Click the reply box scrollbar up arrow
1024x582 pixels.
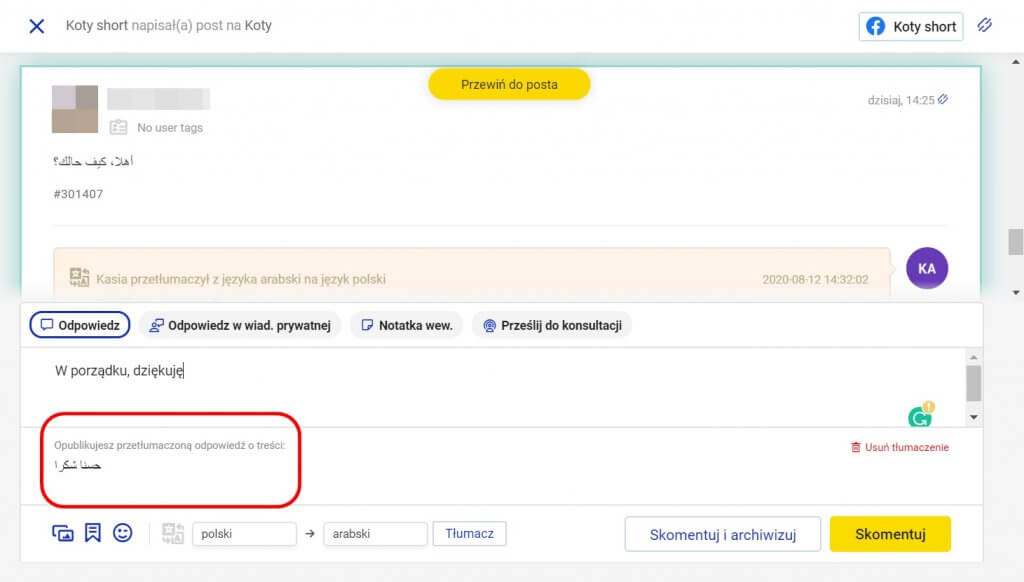[x=974, y=357]
